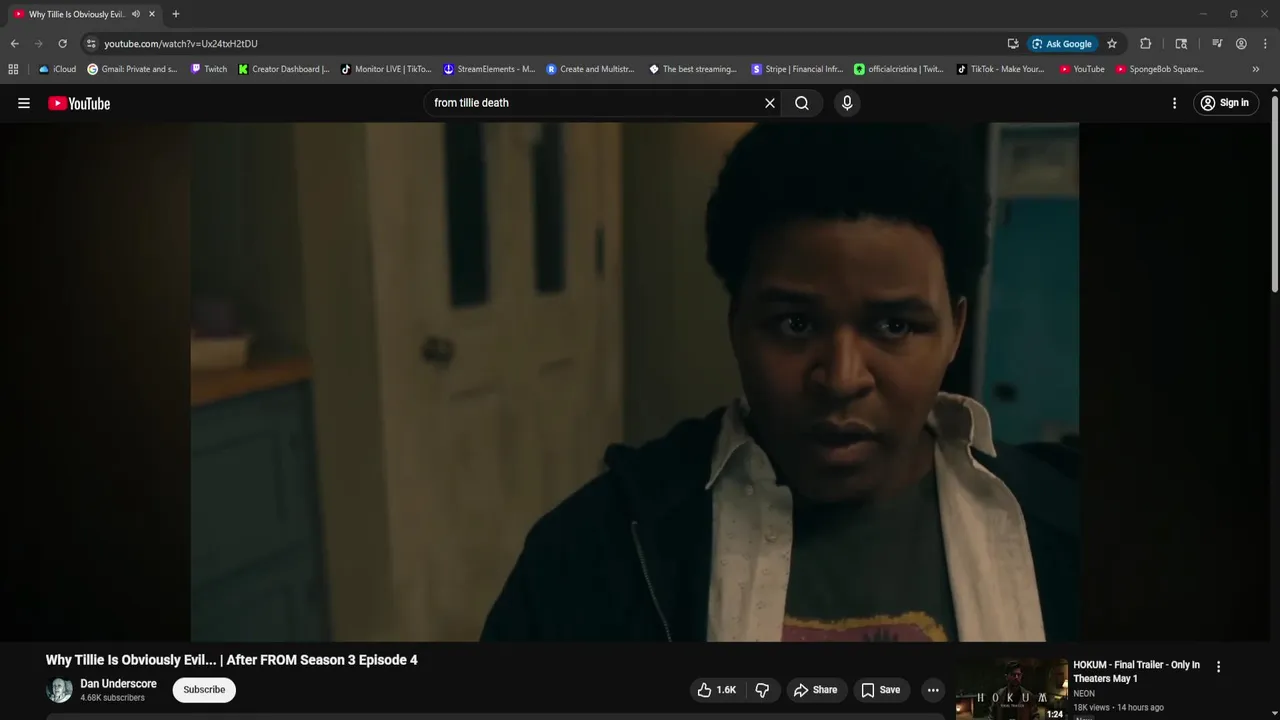Open more actions below video
Image resolution: width=1280 pixels, height=720 pixels.
click(933, 690)
